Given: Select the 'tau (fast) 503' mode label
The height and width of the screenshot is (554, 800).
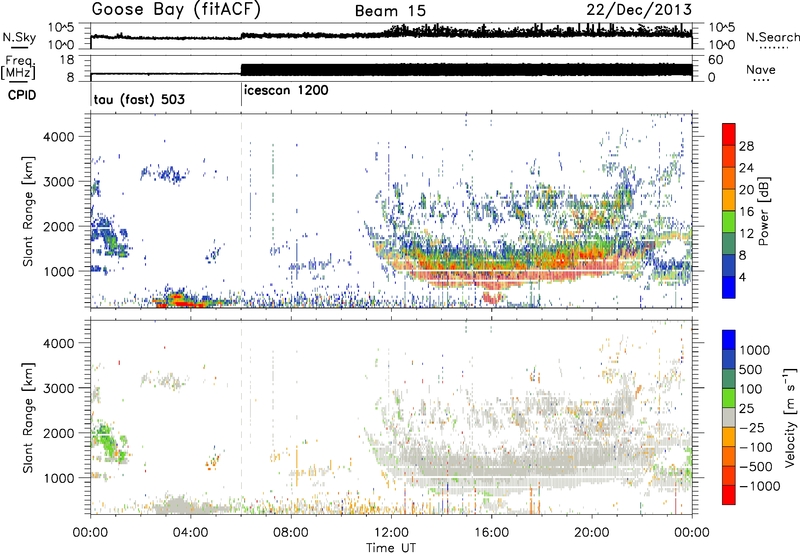Looking at the screenshot, I should [x=139, y=99].
